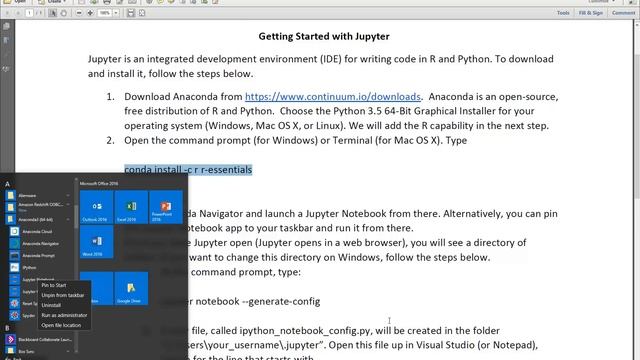This screenshot has width=640, height=360.
Task: Click the zoom out minus icon
Action: [79, 13]
